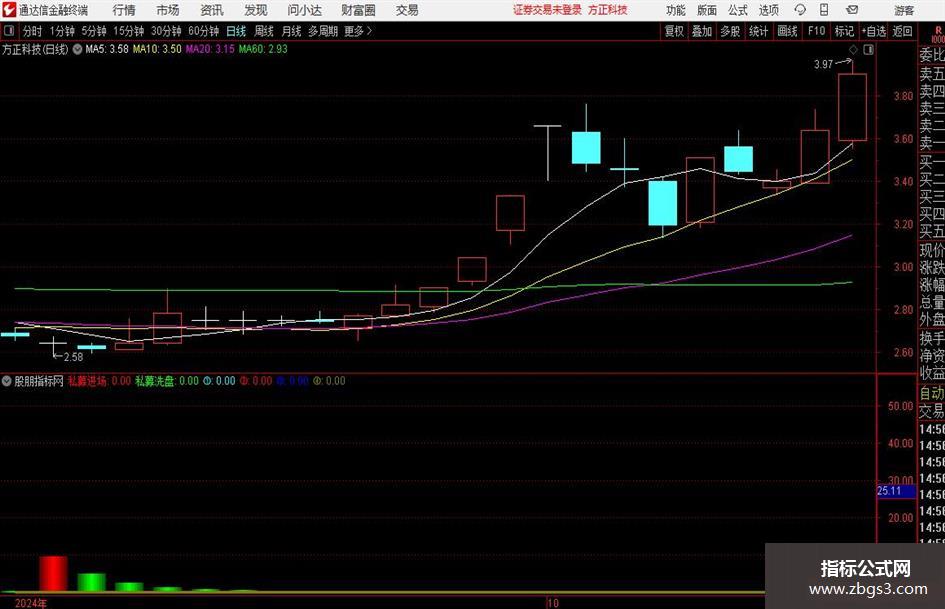Switch to the 分时 period tab
The image size is (945, 609).
pos(32,31)
